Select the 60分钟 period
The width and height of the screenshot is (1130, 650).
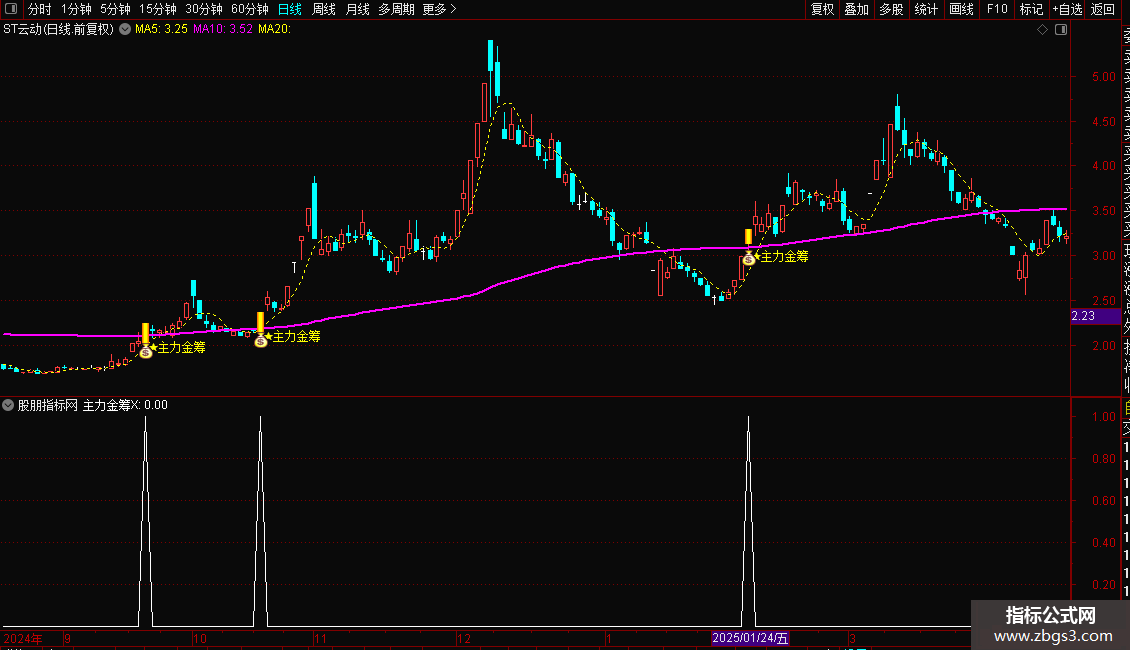click(250, 9)
